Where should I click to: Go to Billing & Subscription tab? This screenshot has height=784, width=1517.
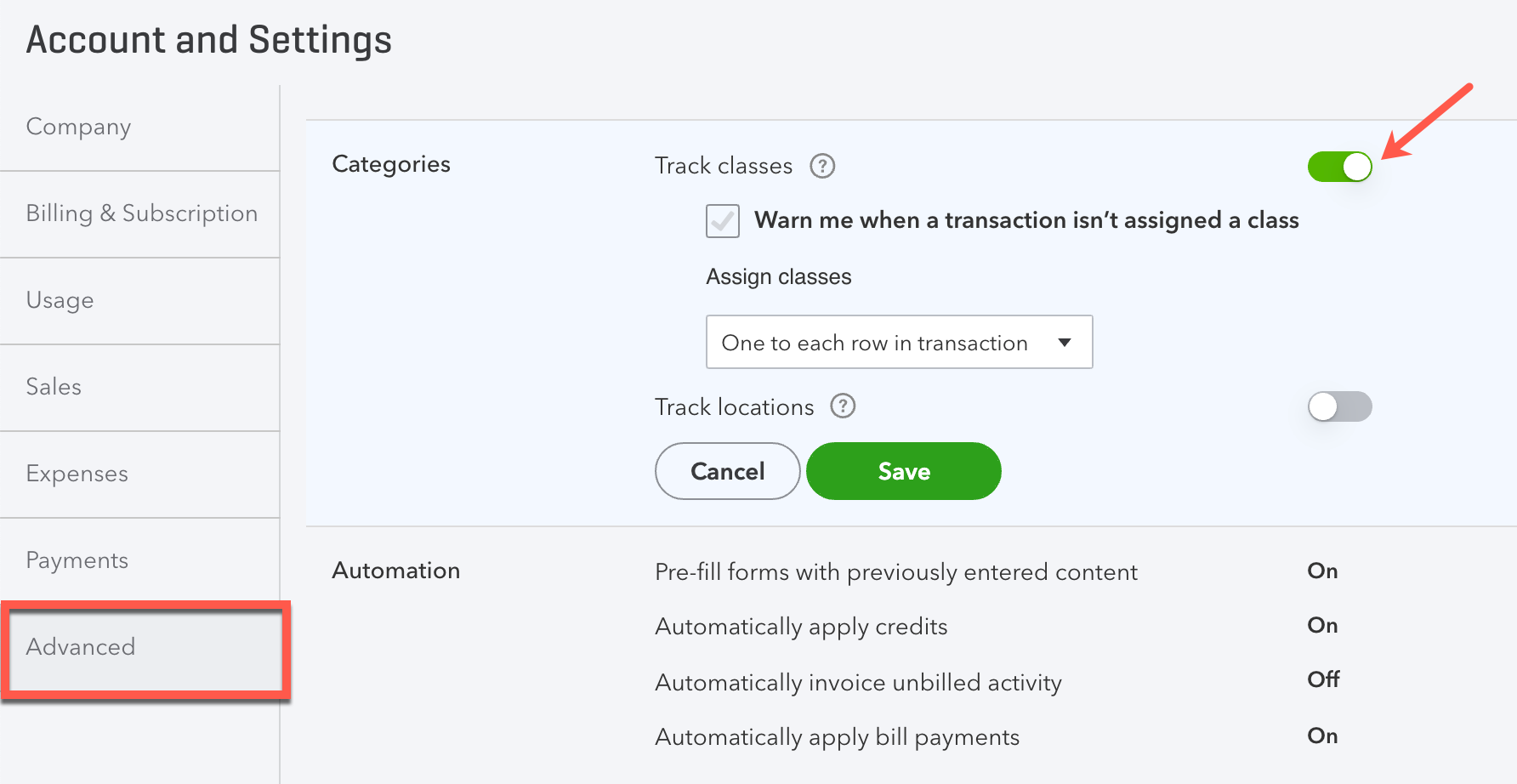tap(139, 214)
